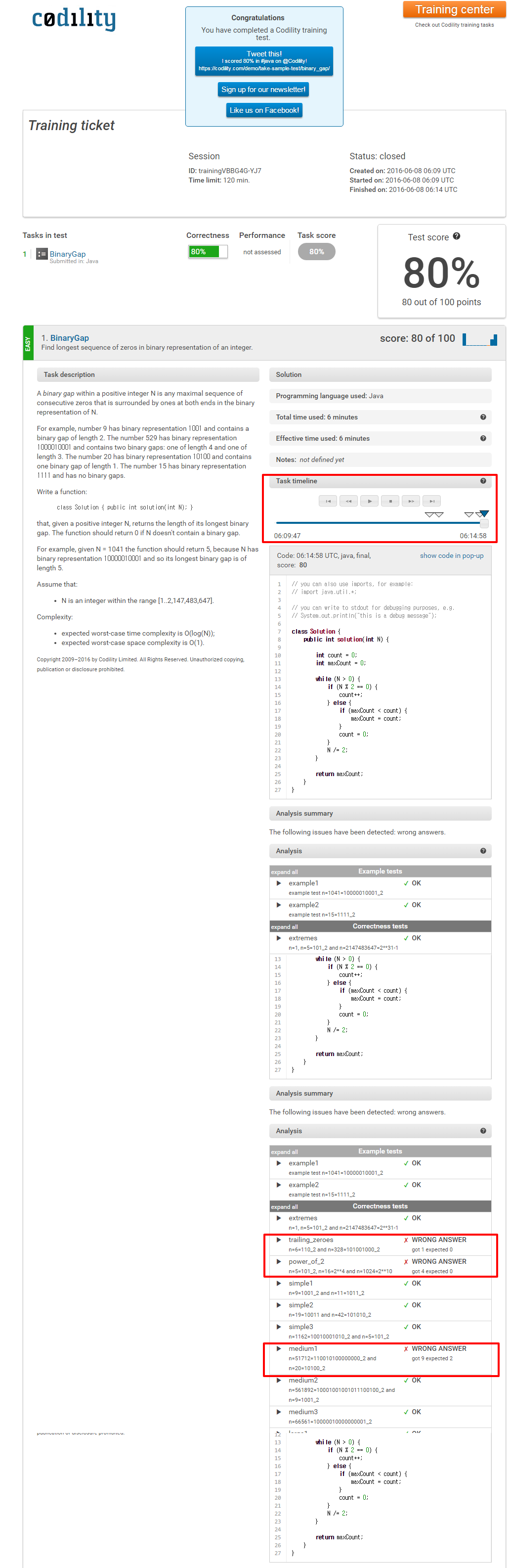Viewport: 511px width, 1568px height.
Task: Click the session ID trainingVBBG4G-YJ7
Action: click(230, 171)
